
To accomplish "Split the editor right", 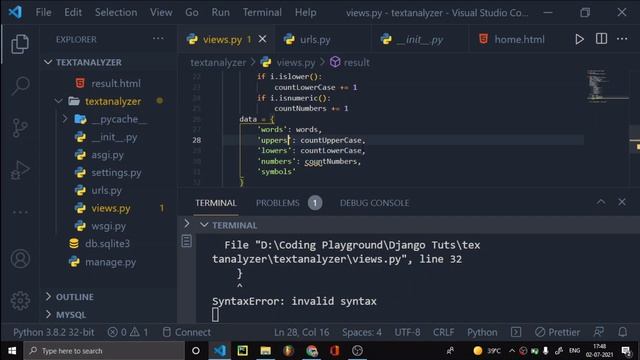I will [601, 39].
